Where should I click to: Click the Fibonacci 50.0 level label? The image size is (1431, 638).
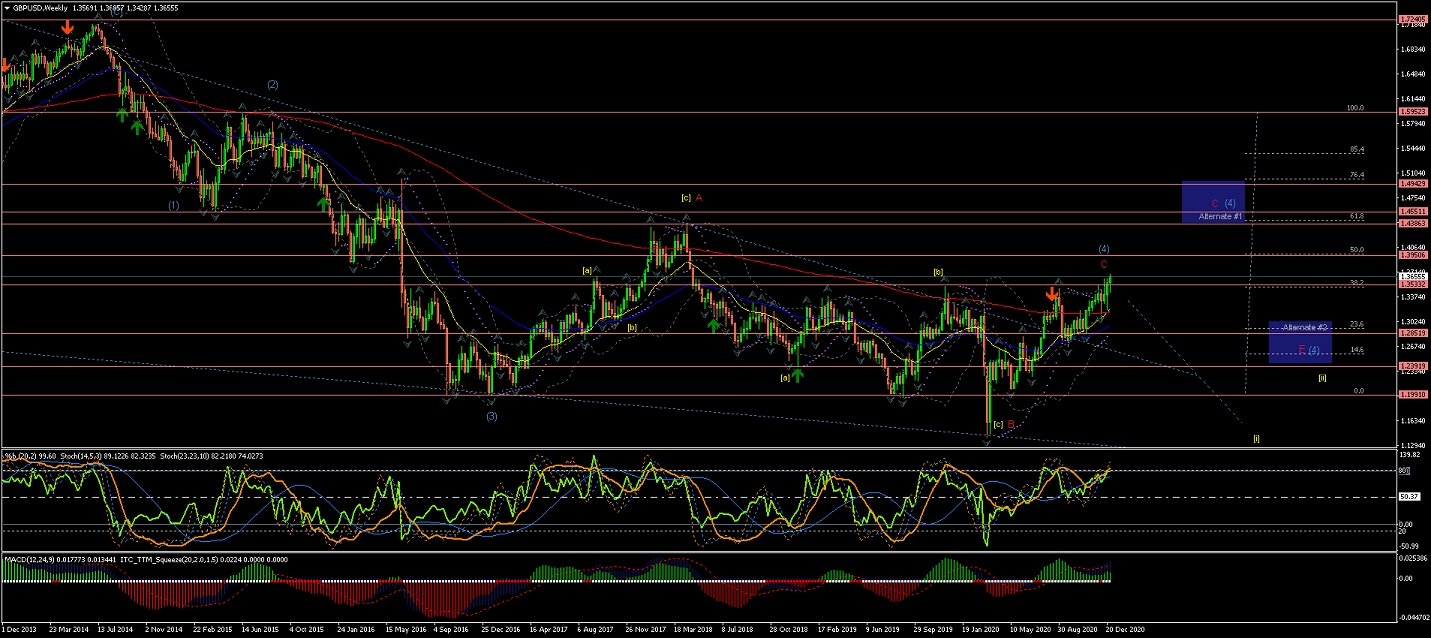pos(1357,250)
